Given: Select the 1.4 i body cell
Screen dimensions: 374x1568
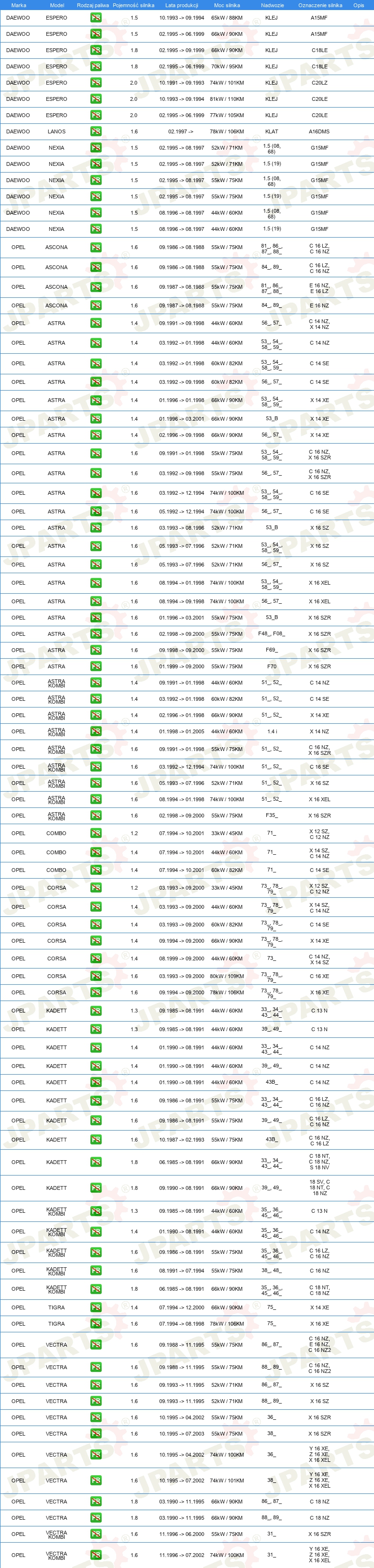Looking at the screenshot, I should point(272,731).
